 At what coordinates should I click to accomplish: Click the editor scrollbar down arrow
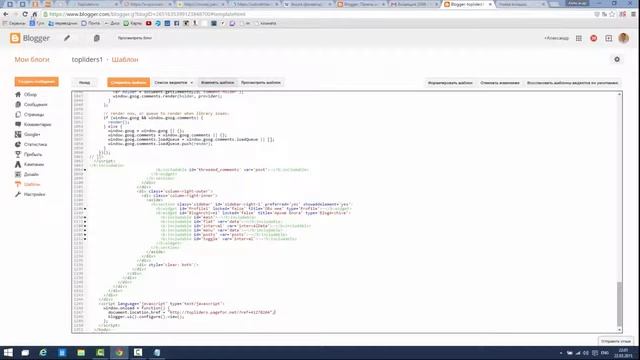[620, 330]
